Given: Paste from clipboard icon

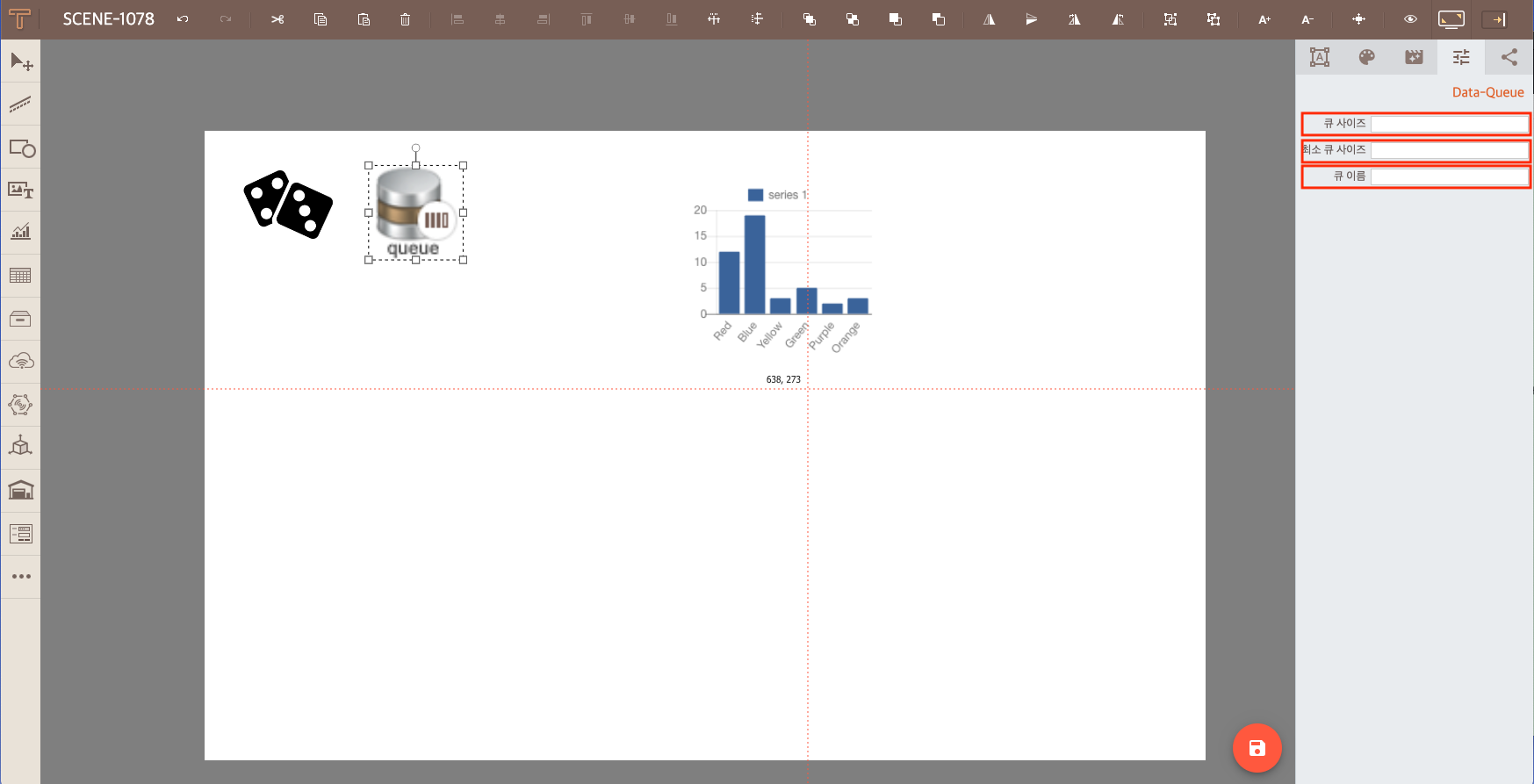Looking at the screenshot, I should coord(364,19).
